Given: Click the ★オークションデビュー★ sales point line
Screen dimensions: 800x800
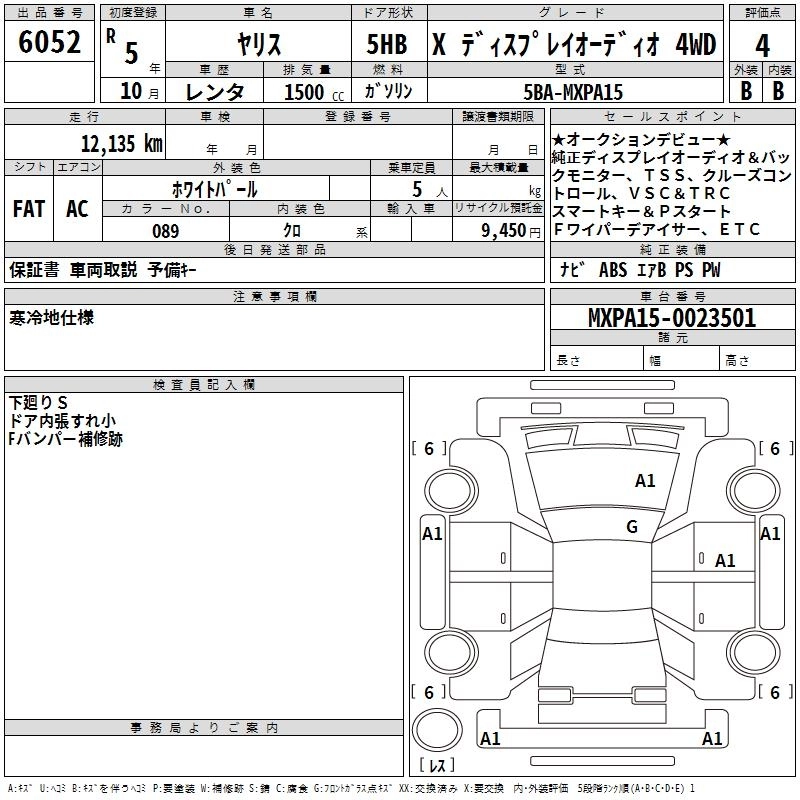Looking at the screenshot, I should (641, 139).
